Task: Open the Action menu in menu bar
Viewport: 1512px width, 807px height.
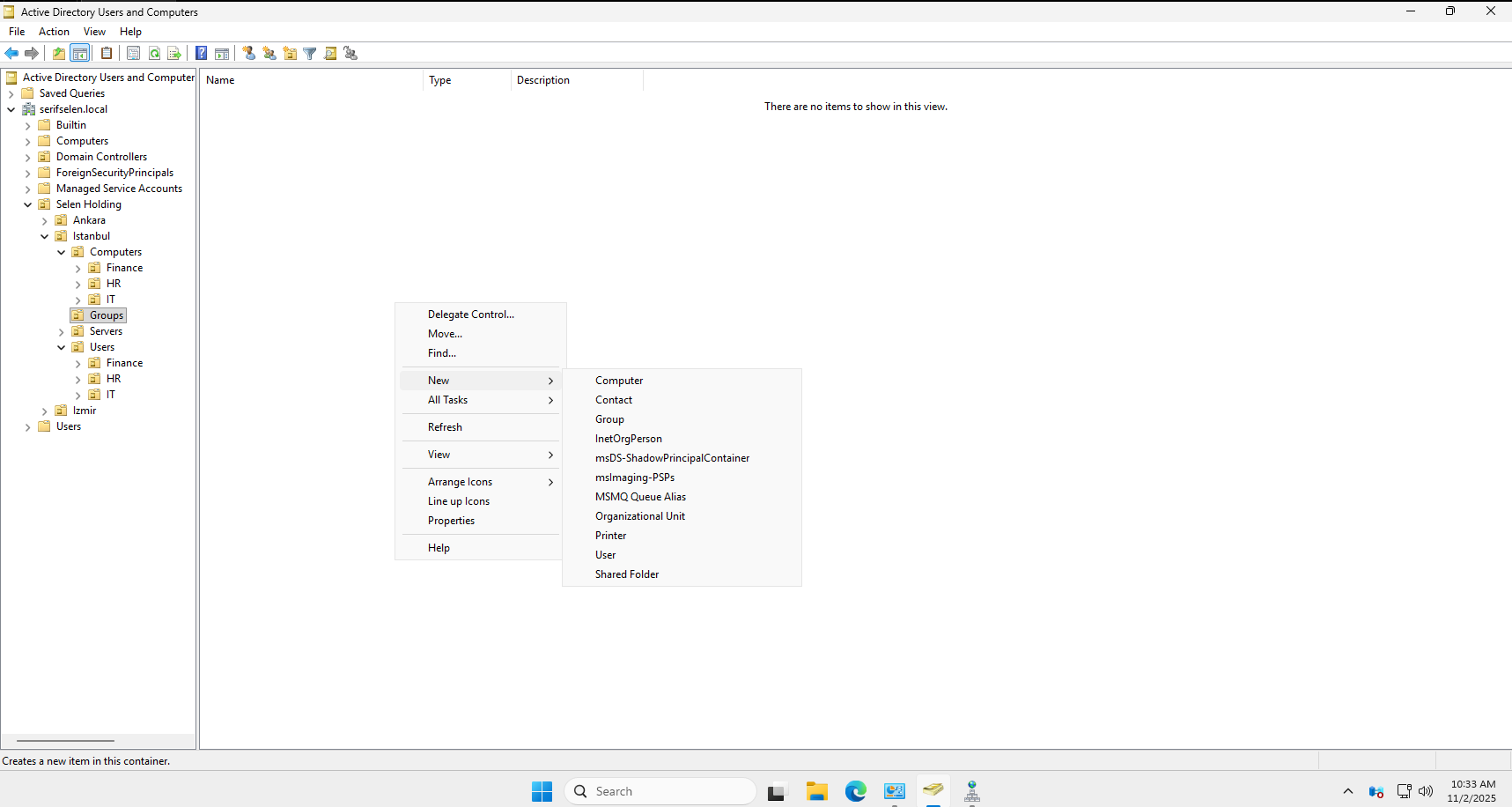Action: [x=54, y=32]
